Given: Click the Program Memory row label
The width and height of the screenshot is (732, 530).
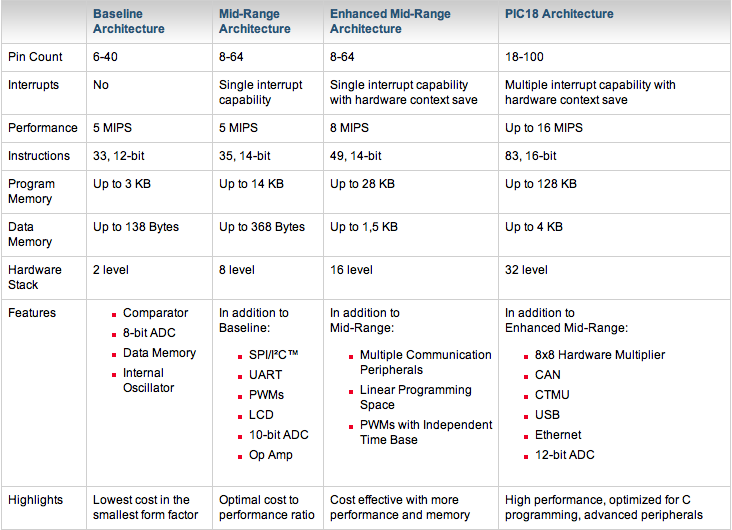Looking at the screenshot, I should (x=32, y=191).
